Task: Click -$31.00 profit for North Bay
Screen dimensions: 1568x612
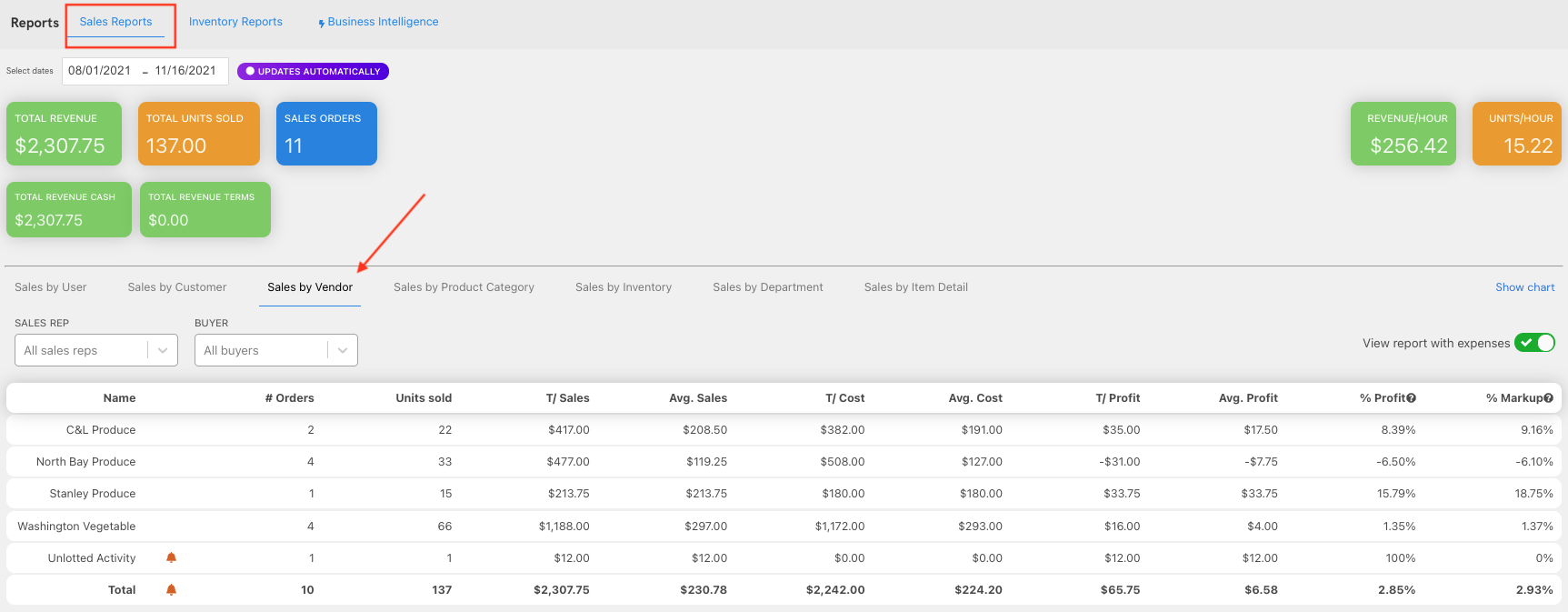Action: (1120, 462)
